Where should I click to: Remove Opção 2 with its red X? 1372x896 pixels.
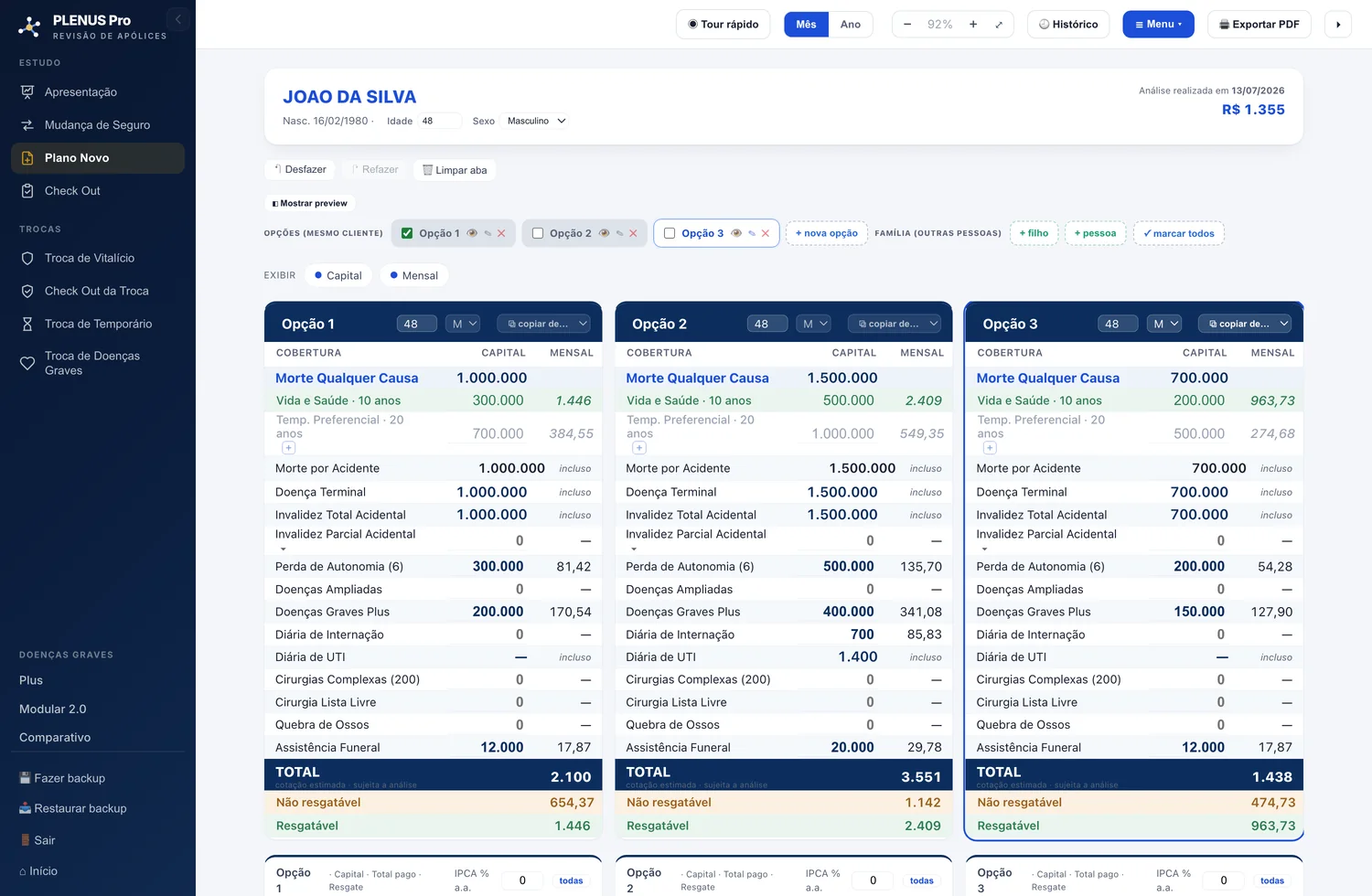click(633, 234)
